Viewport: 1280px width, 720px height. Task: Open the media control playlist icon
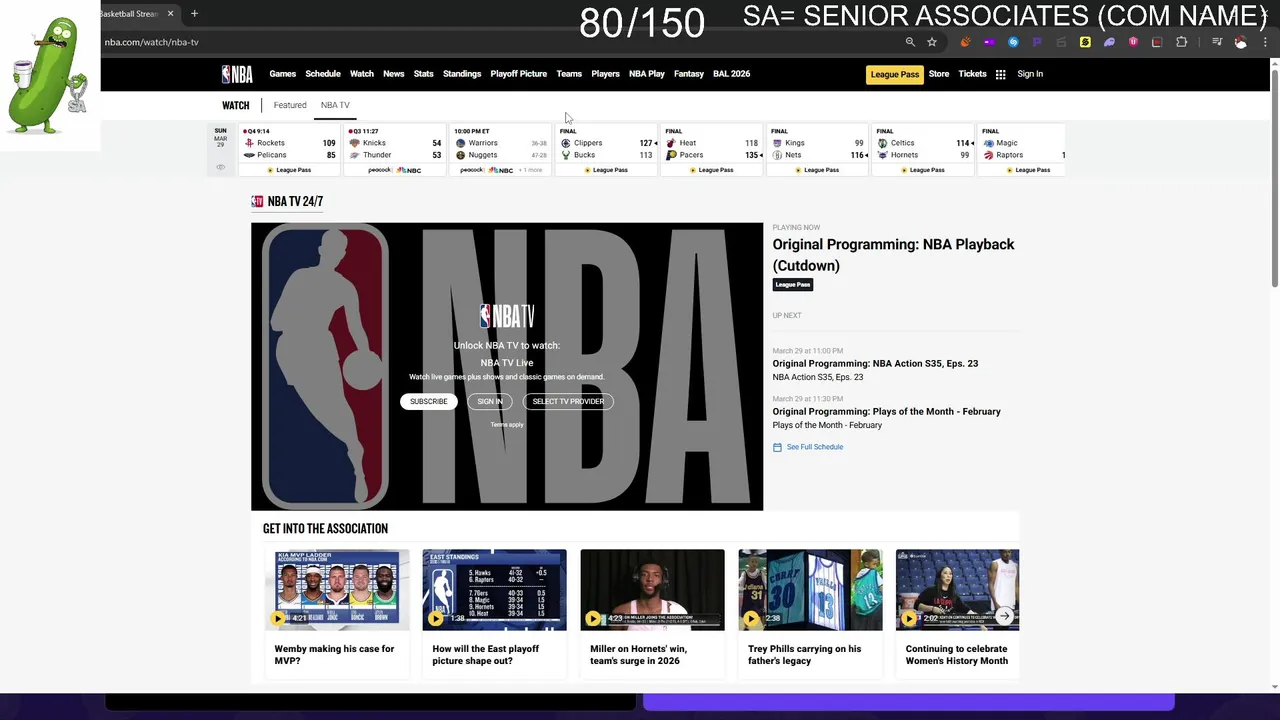(x=1217, y=42)
